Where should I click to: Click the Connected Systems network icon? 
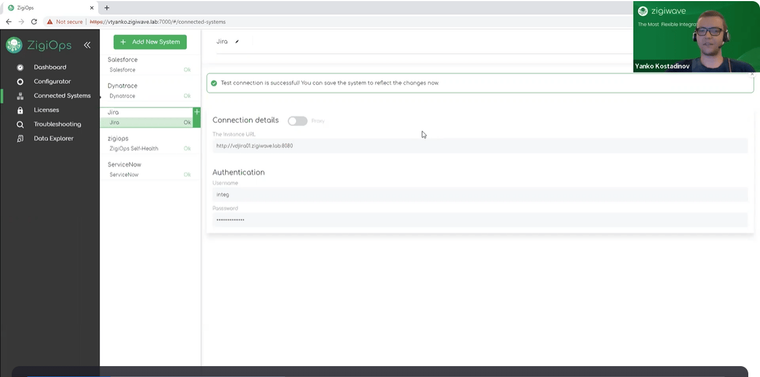[x=20, y=96]
